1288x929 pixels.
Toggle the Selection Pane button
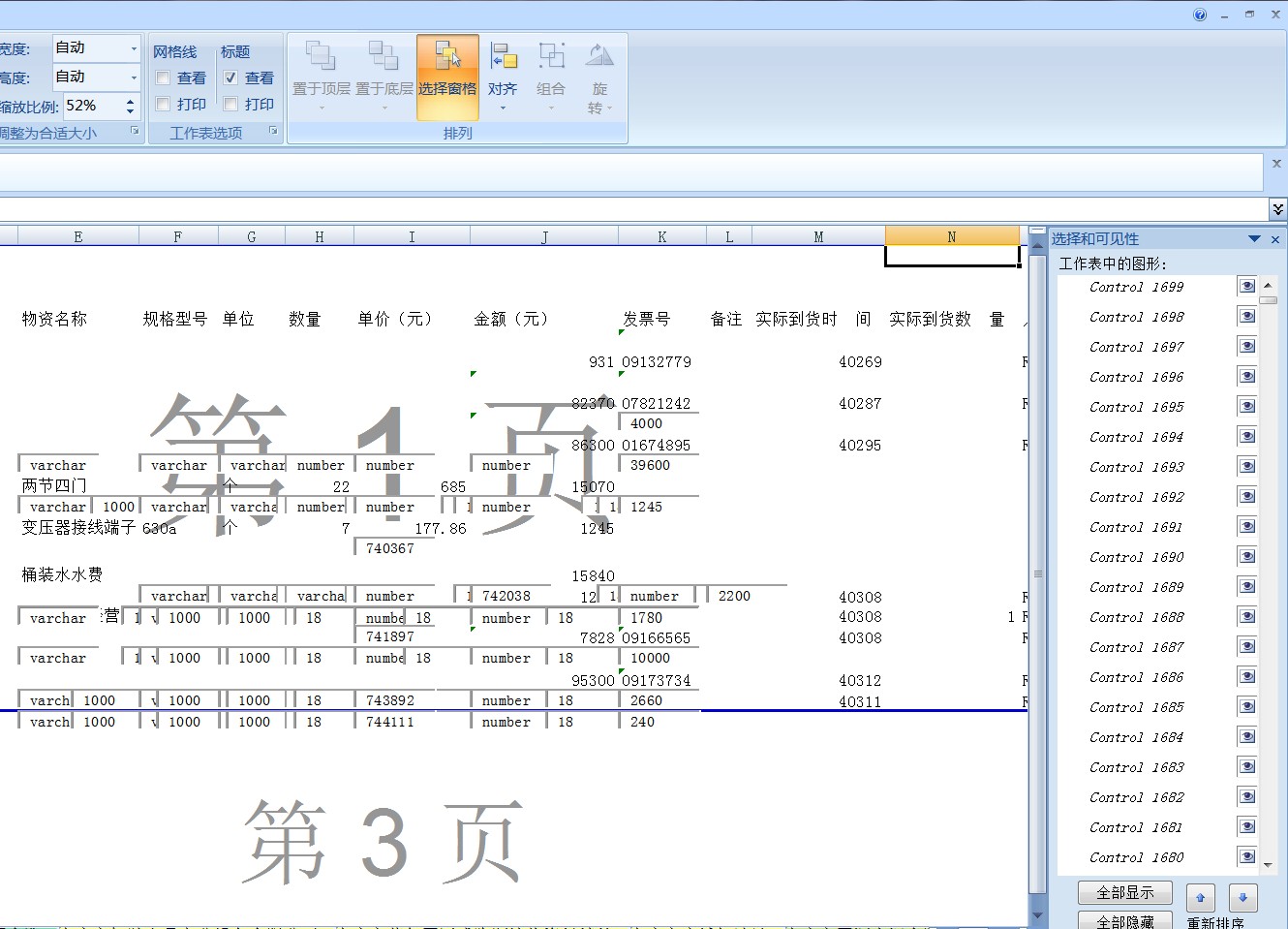coord(447,77)
